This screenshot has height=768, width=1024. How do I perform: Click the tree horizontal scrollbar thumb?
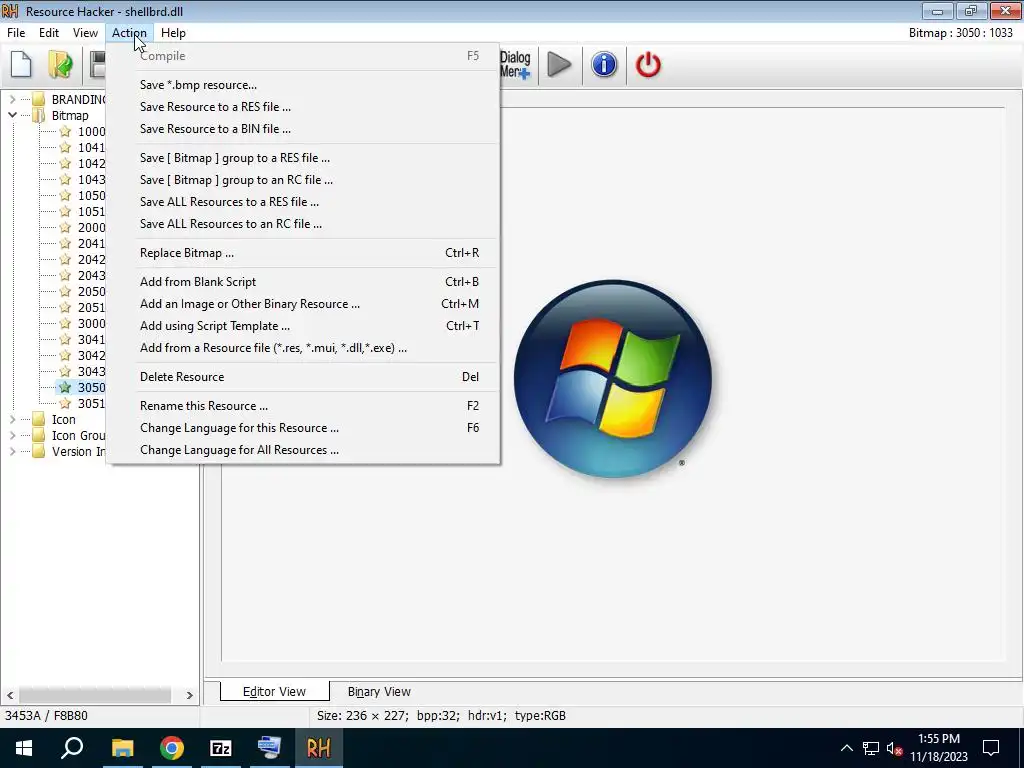[x=95, y=695]
